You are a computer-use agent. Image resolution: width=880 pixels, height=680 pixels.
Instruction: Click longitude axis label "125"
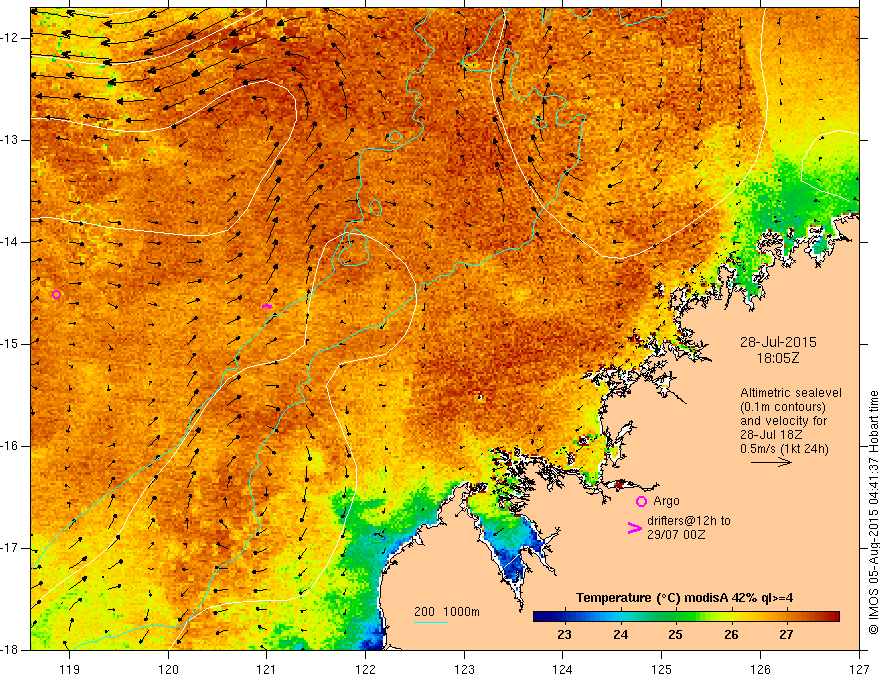662,669
